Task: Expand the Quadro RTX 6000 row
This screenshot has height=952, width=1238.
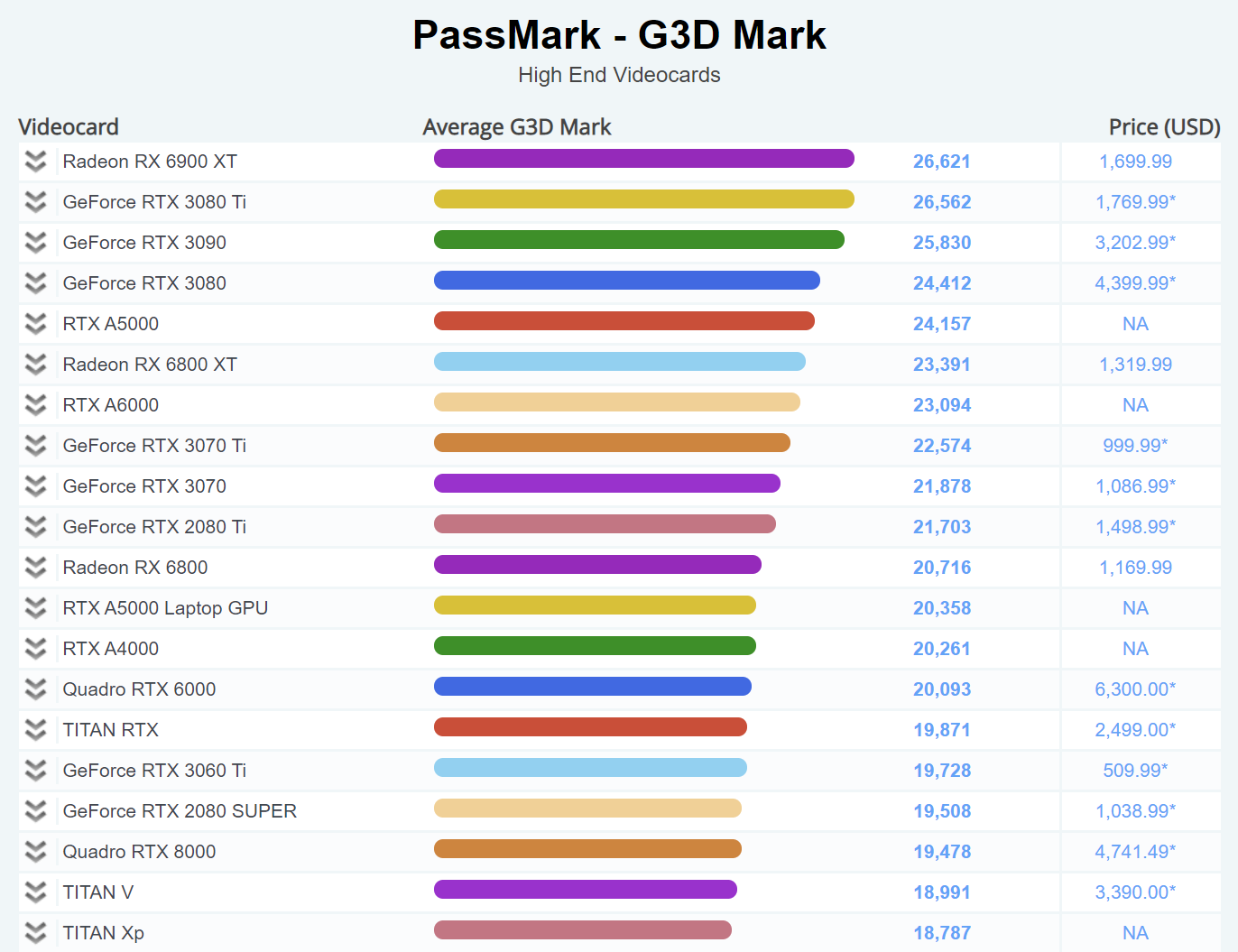Action: 36,689
